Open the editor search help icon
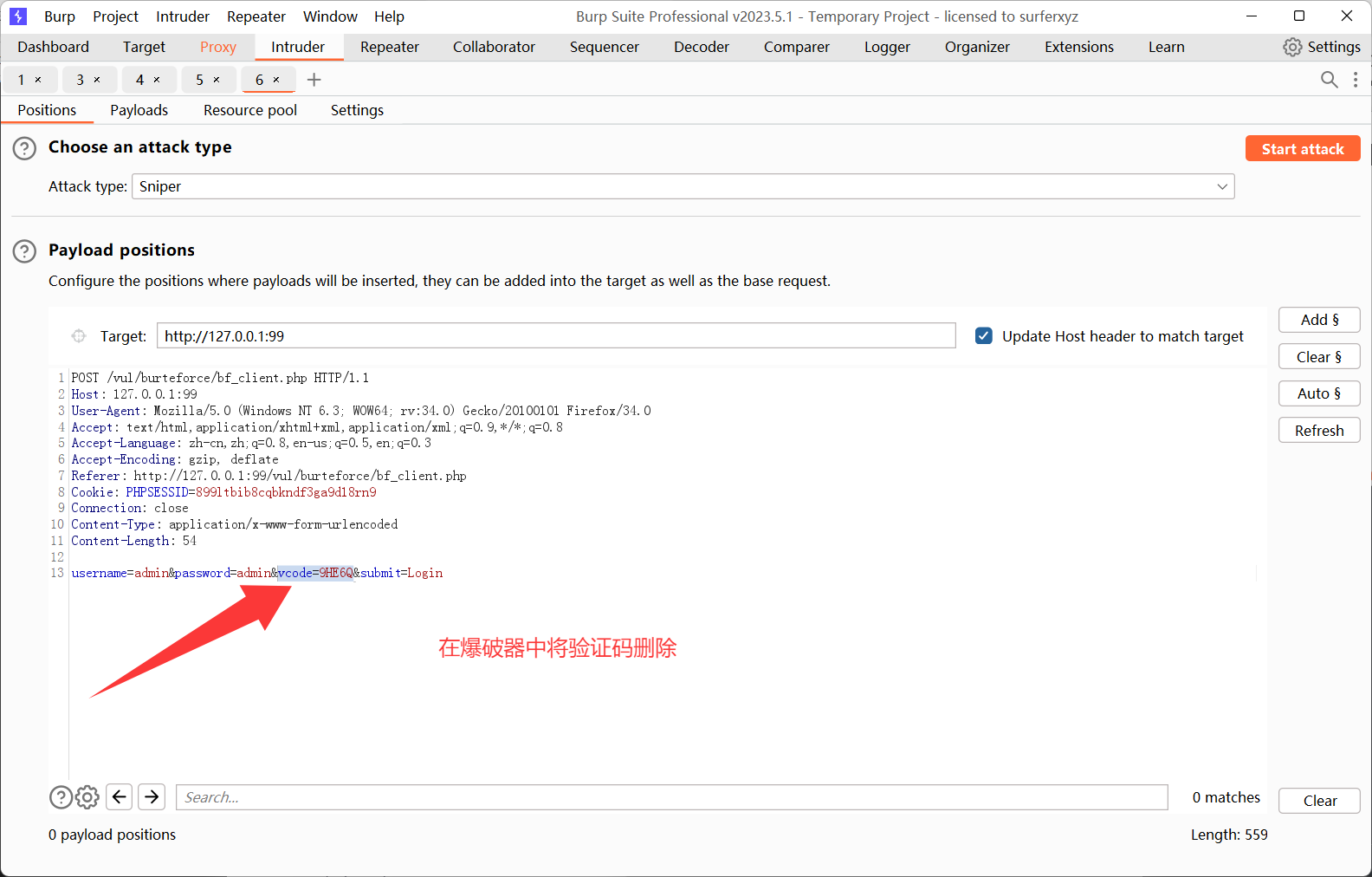The height and width of the screenshot is (877, 1372). (61, 797)
